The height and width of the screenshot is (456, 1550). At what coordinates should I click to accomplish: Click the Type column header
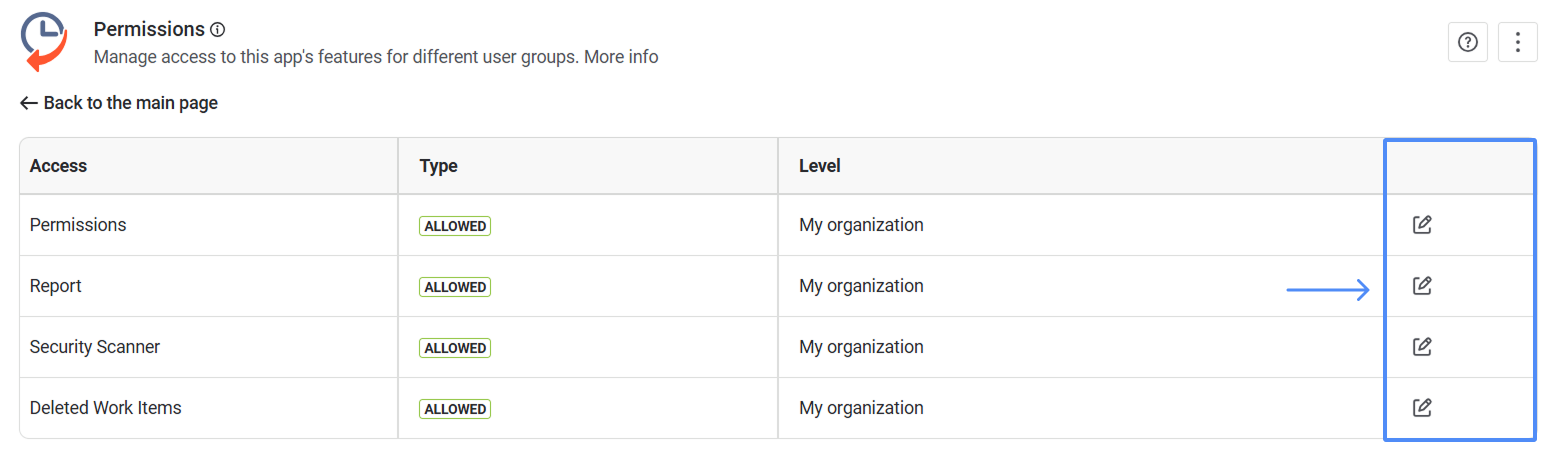point(438,166)
